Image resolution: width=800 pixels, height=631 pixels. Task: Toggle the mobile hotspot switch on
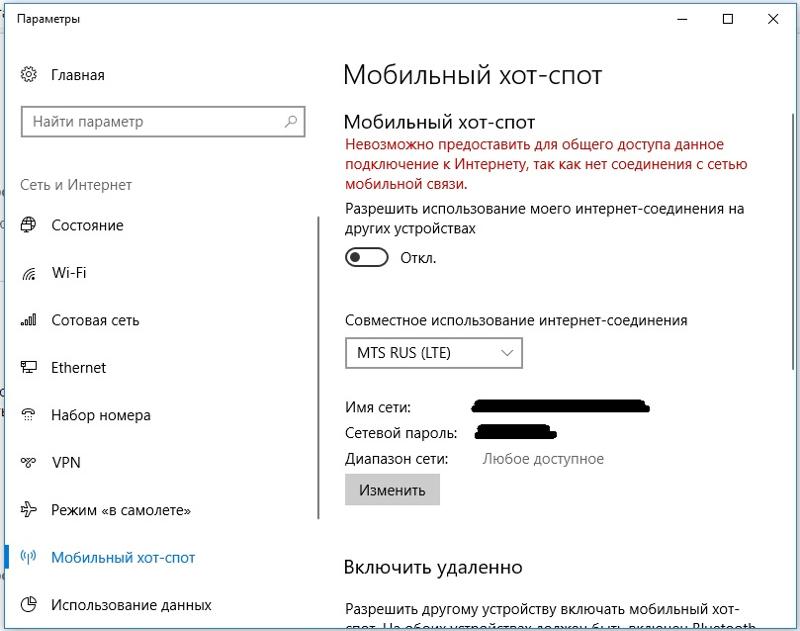[x=366, y=258]
